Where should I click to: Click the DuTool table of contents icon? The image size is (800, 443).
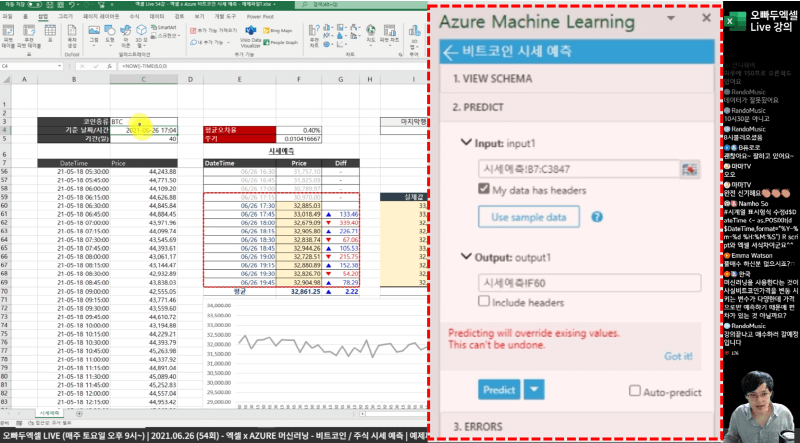72,34
